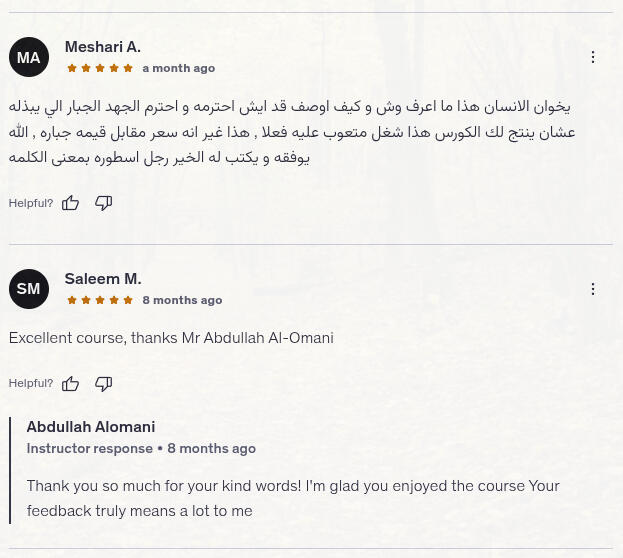
Task: Click the "a month ago" review timestamp
Action: 179,68
